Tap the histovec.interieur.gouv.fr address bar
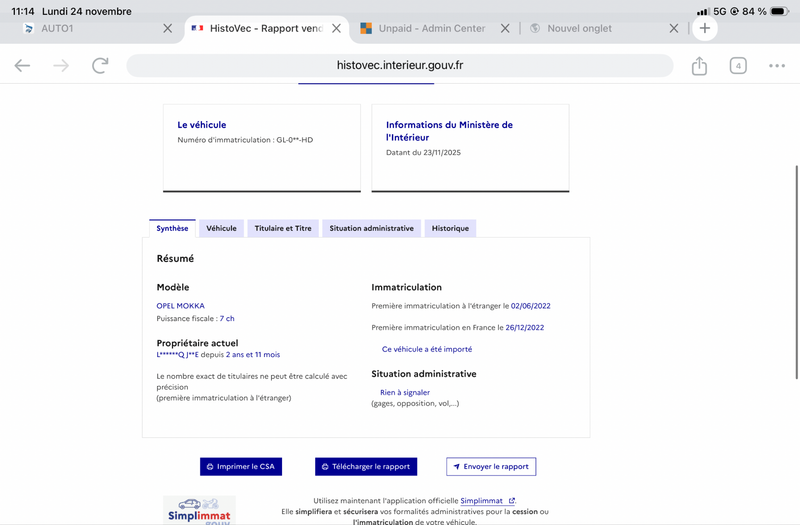Screen dimensions: 800x525 400,66
